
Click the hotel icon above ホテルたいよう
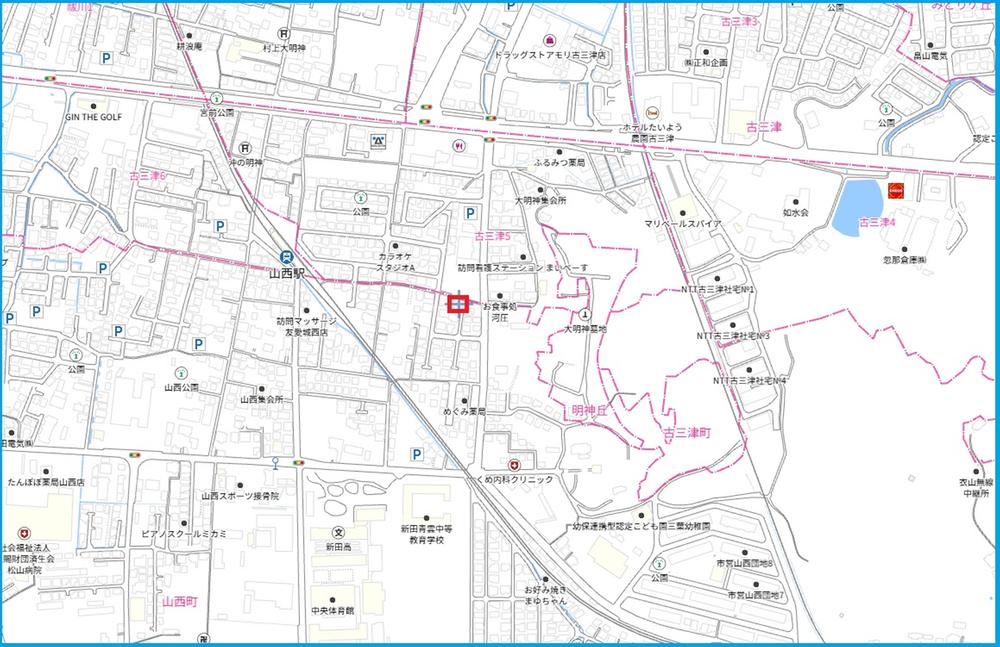pyautogui.click(x=652, y=112)
